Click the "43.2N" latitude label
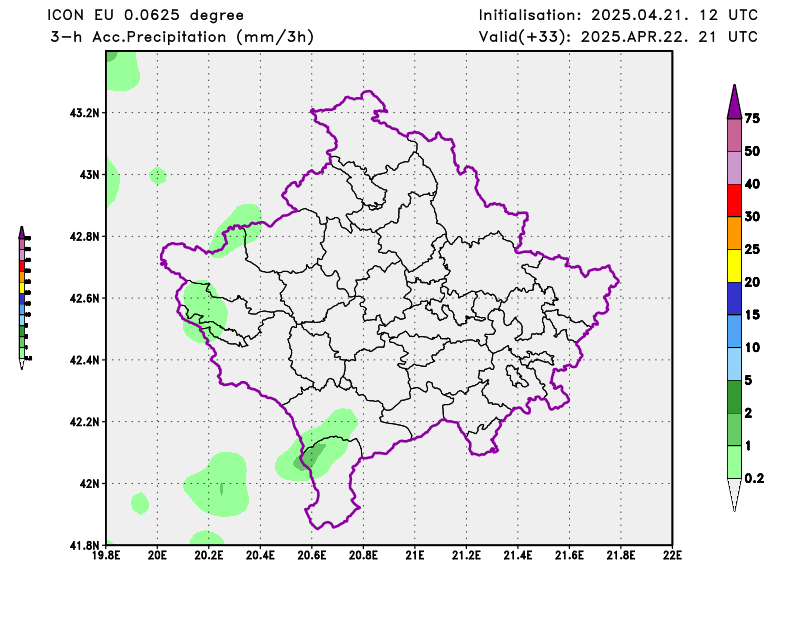800x618 pixels. (85, 113)
